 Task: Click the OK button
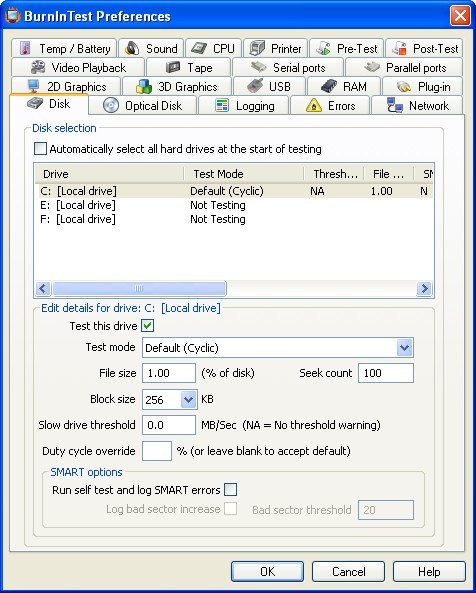267,571
